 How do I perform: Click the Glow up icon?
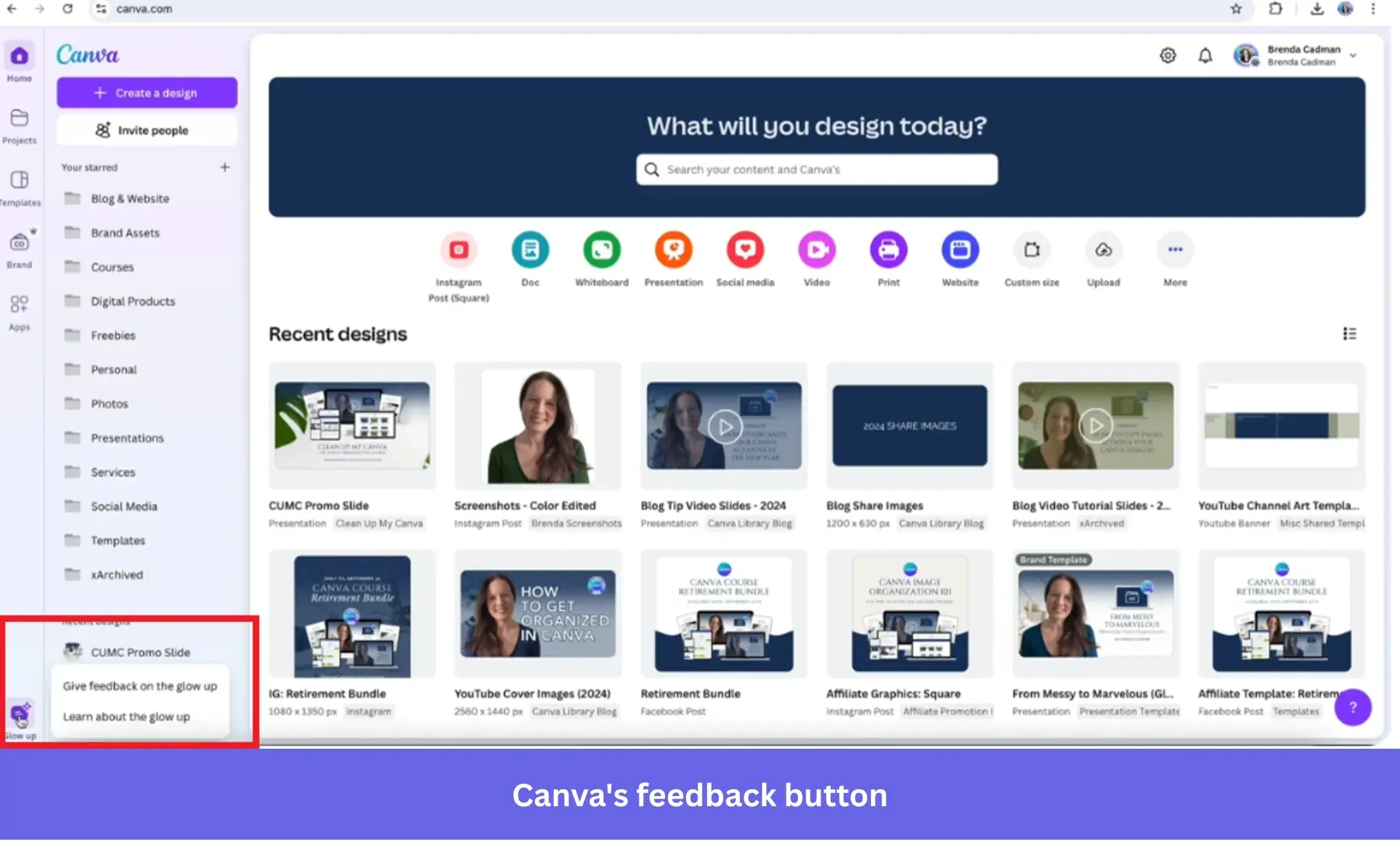[20, 715]
